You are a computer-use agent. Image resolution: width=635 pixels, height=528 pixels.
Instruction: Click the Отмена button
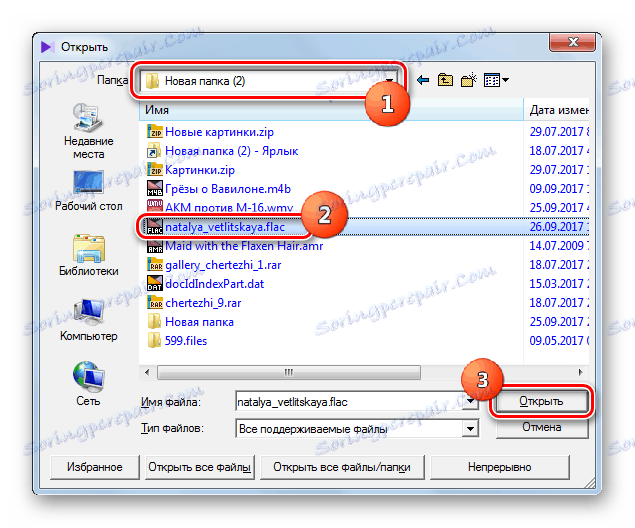(x=542, y=428)
